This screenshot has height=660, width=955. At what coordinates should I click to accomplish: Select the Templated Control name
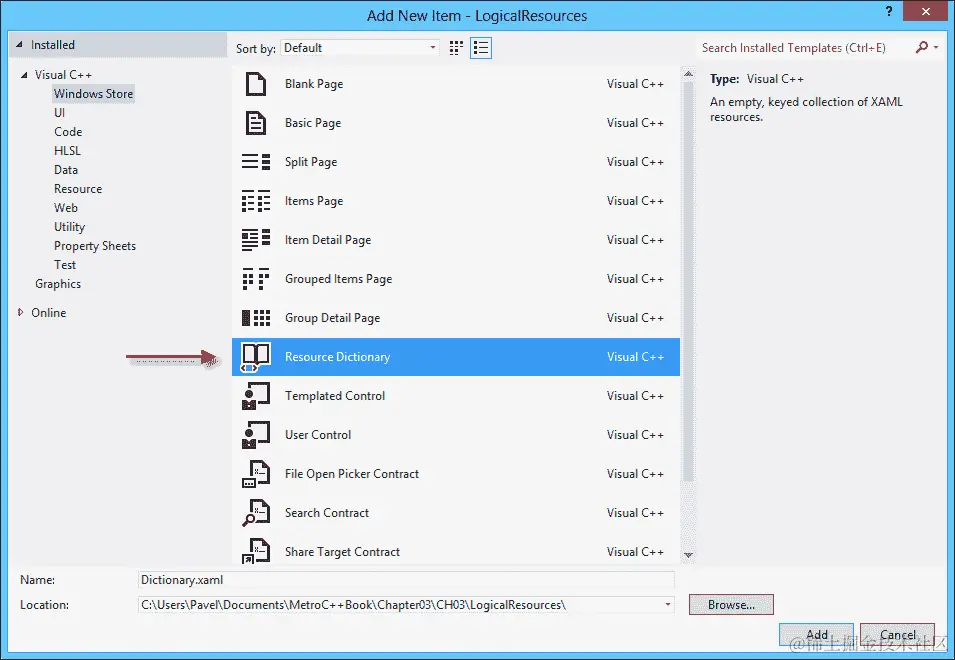point(335,396)
